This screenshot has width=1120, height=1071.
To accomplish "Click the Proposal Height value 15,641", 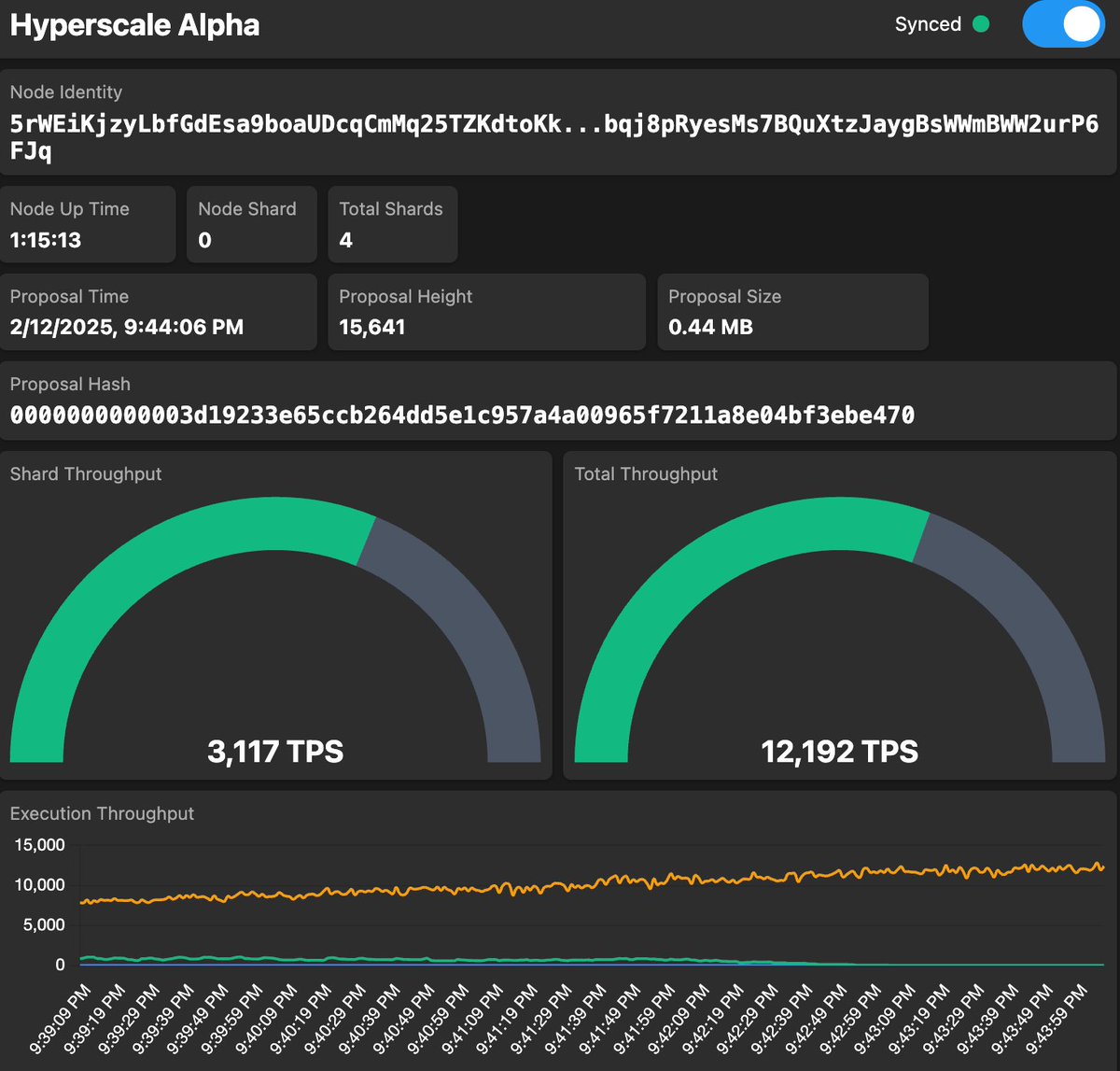I will 372,327.
